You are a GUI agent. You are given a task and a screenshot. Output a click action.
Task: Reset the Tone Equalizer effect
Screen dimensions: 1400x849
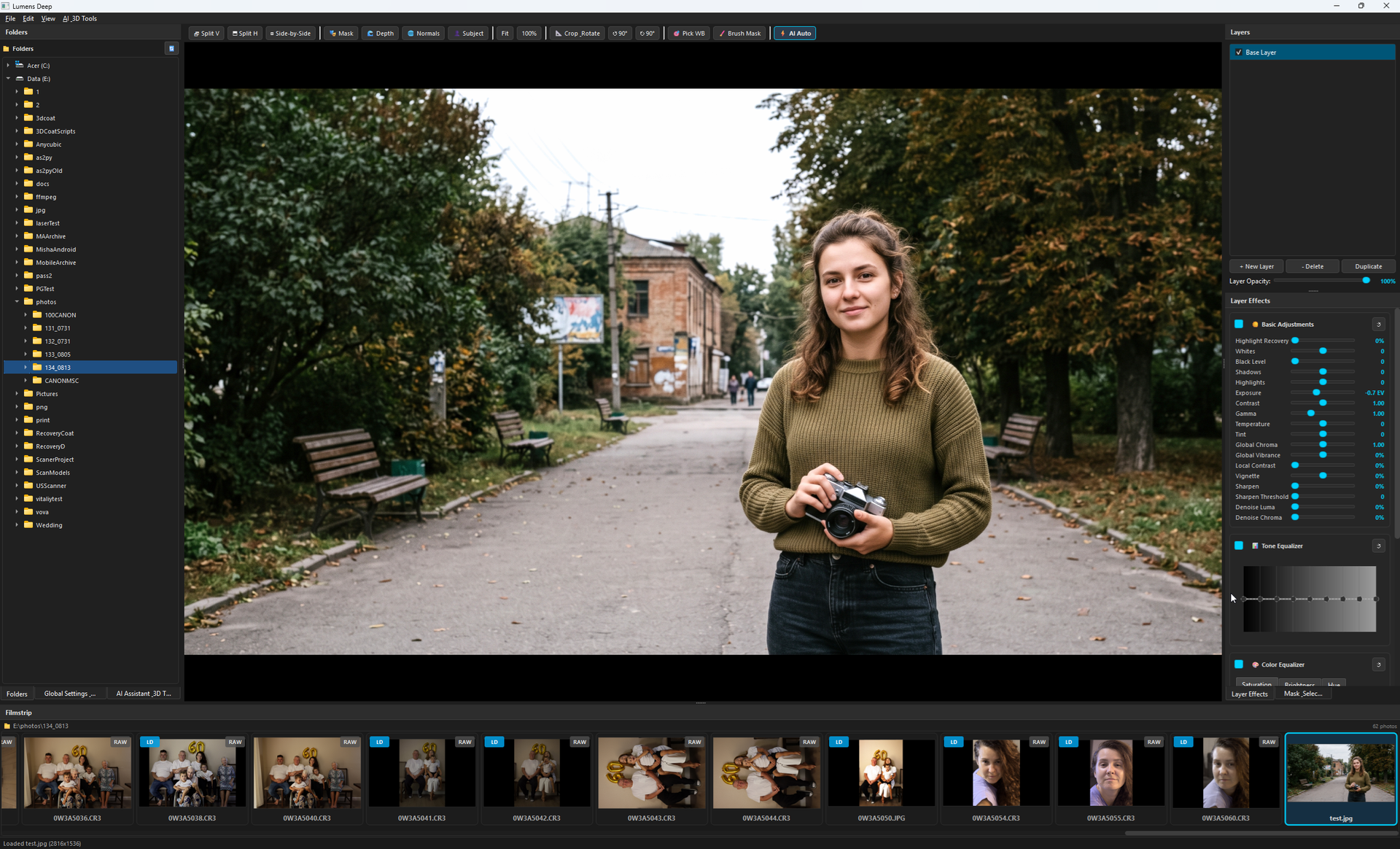[1378, 546]
